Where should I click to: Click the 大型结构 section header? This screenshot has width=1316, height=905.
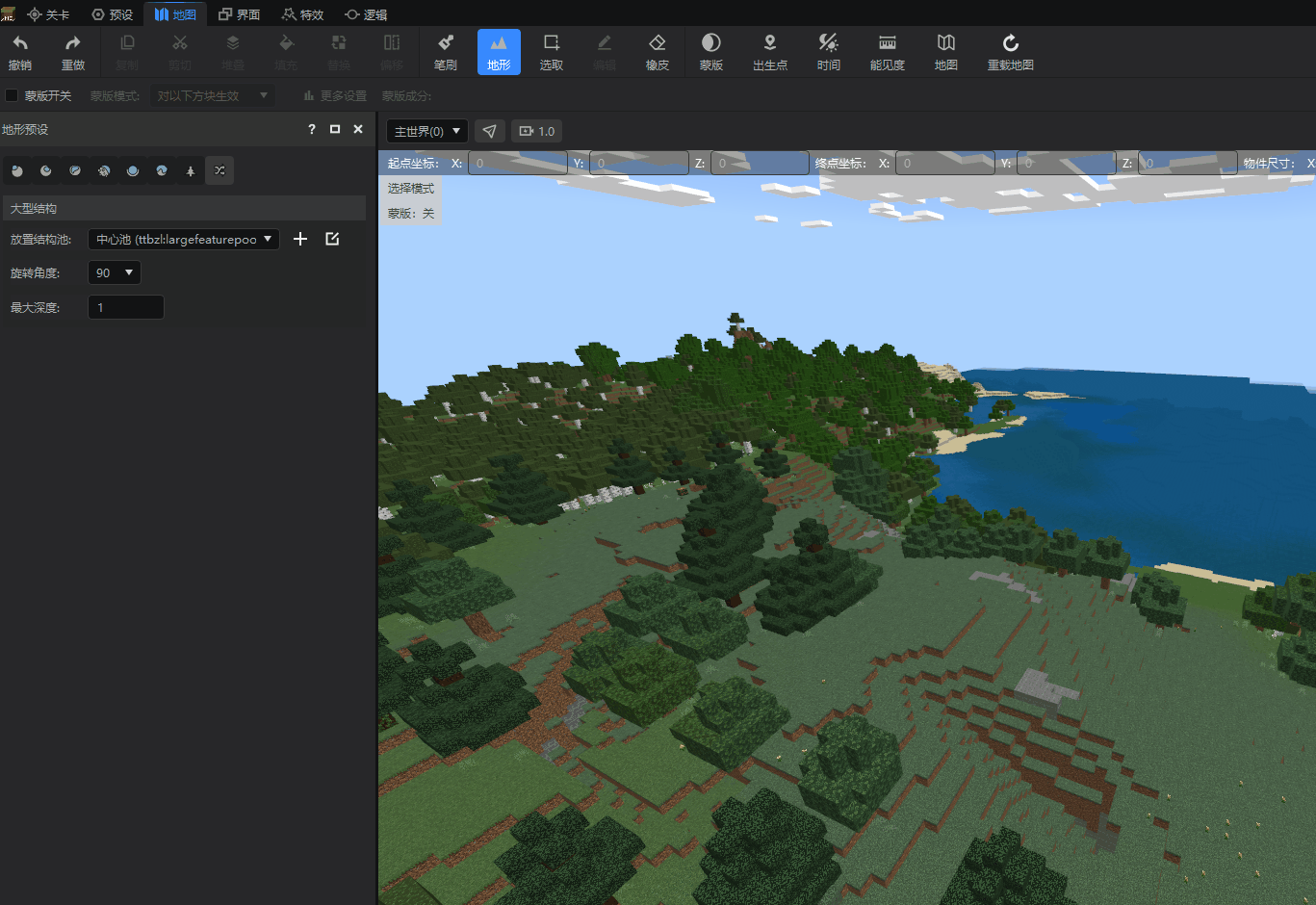[184, 208]
